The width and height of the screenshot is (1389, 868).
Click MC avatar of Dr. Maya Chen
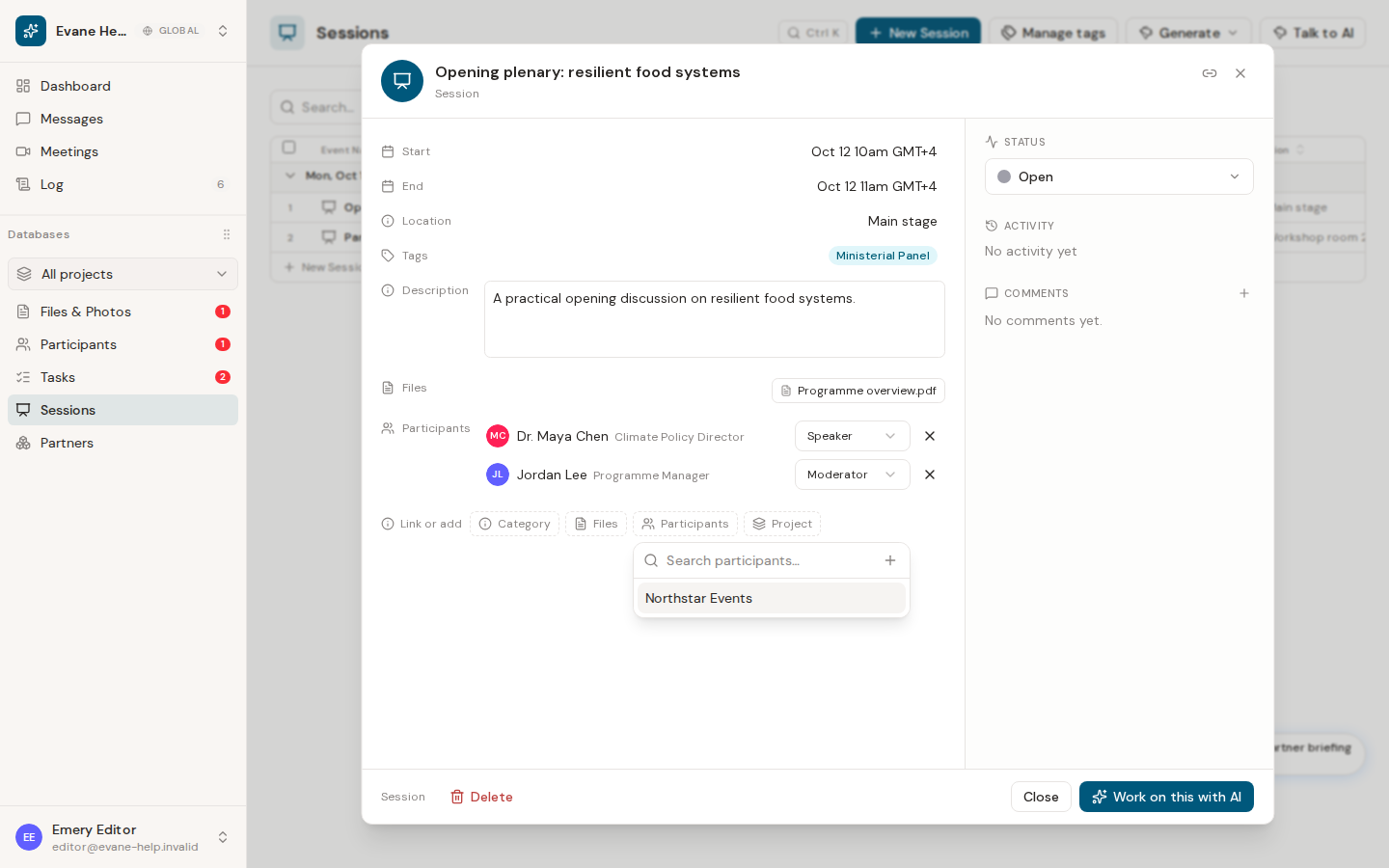click(x=498, y=436)
